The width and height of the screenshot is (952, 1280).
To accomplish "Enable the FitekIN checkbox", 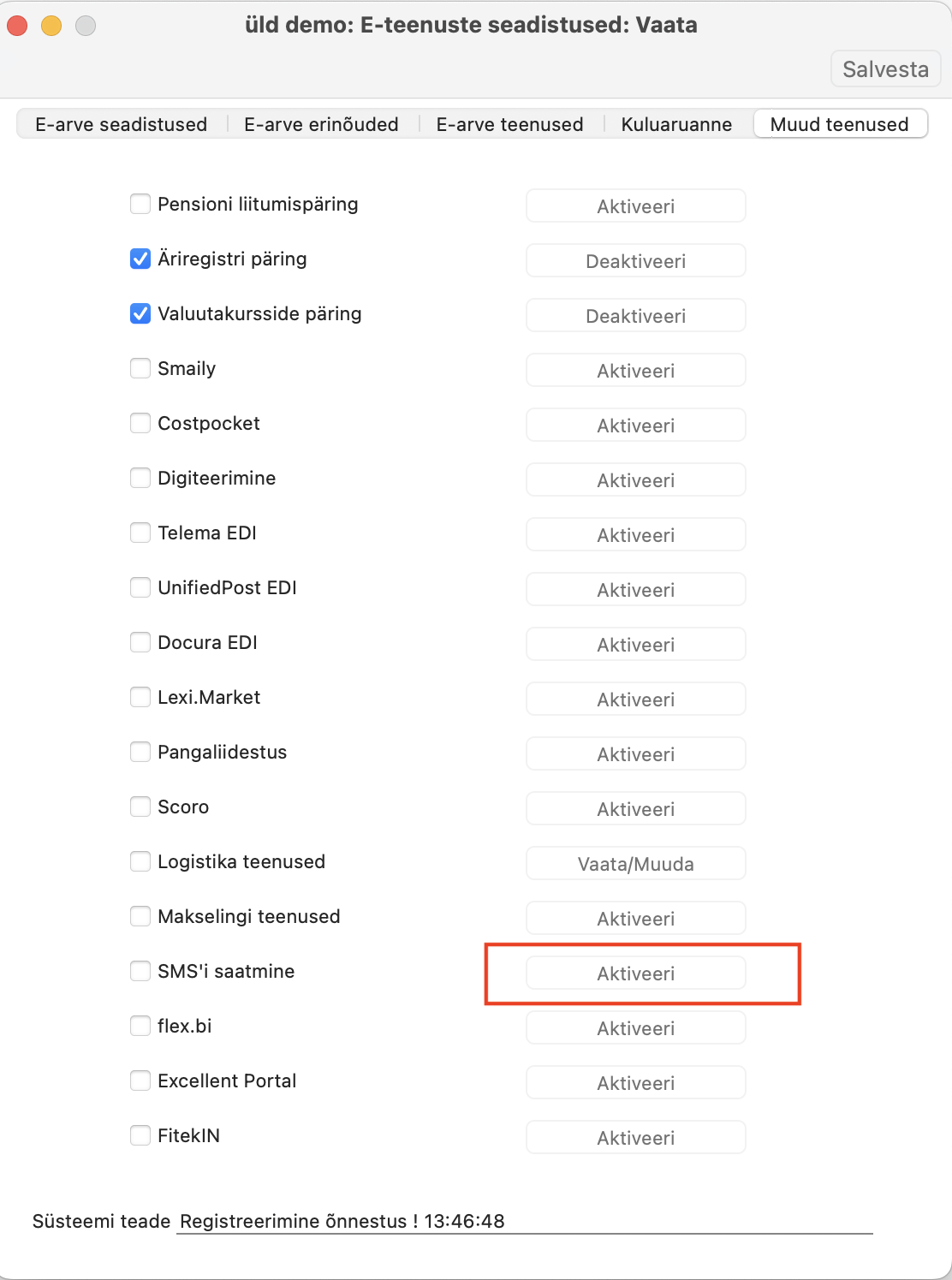I will pos(140,1135).
